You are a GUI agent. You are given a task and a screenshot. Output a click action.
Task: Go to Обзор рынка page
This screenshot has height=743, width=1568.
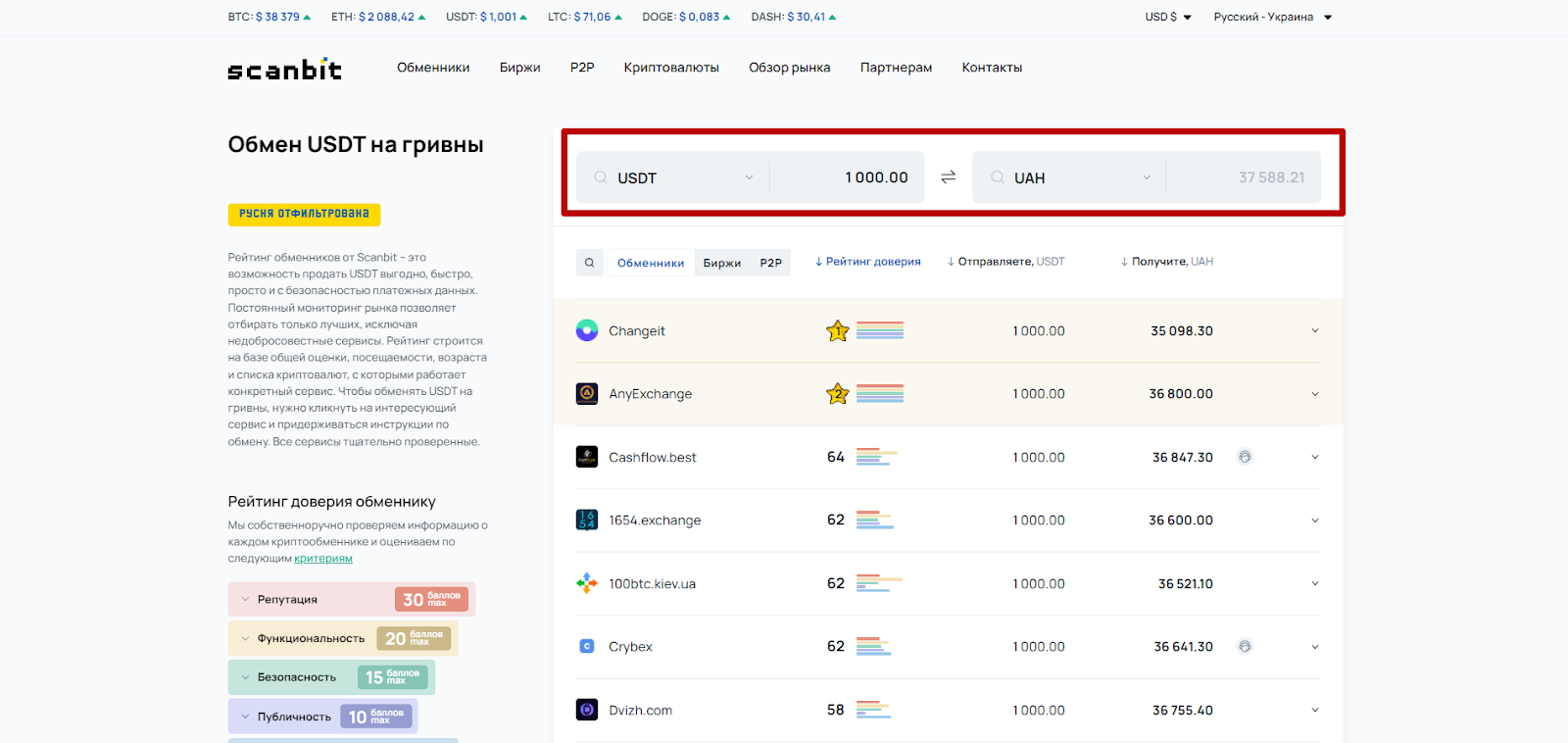pos(790,68)
